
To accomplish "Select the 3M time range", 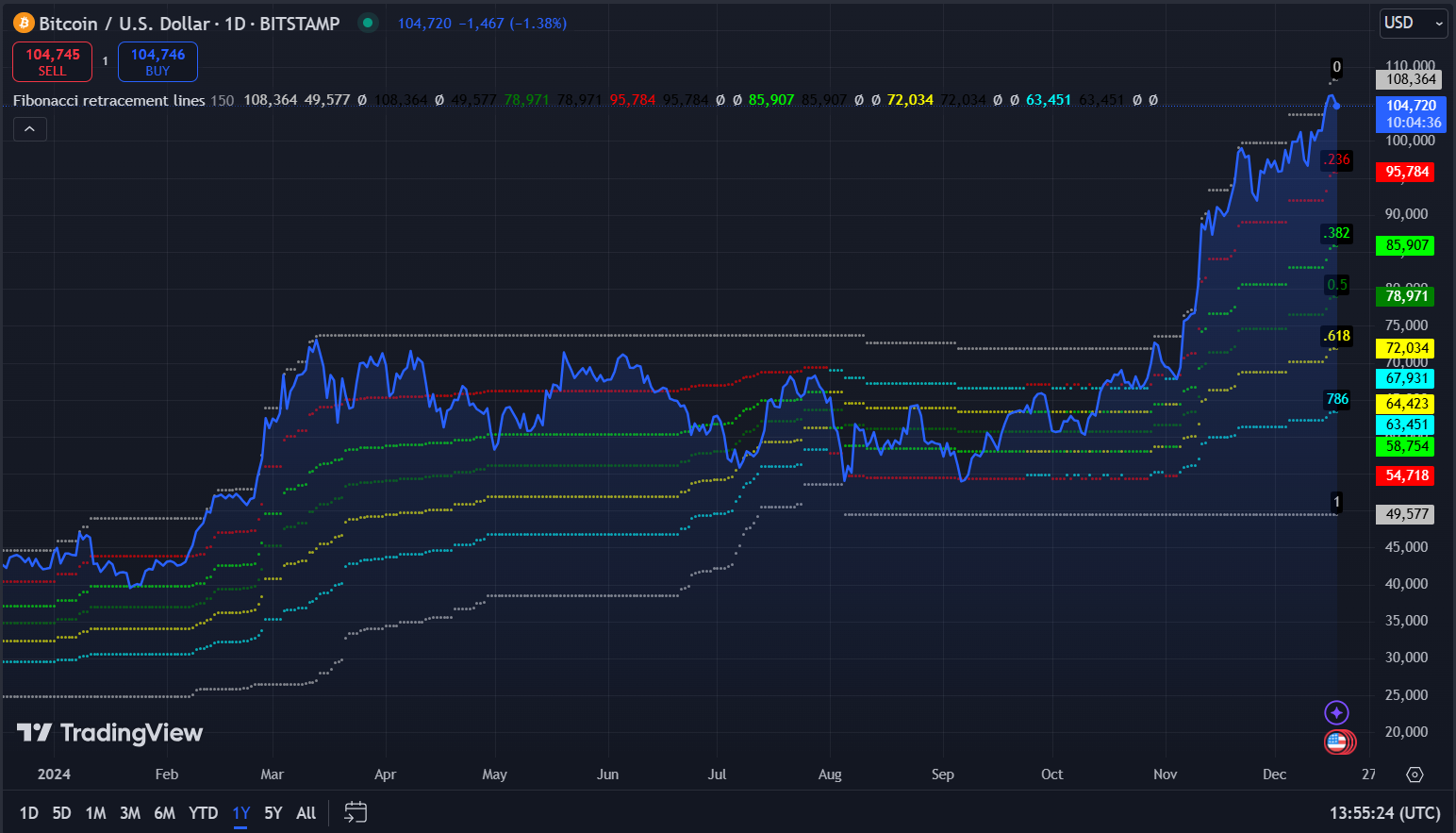I will (130, 813).
